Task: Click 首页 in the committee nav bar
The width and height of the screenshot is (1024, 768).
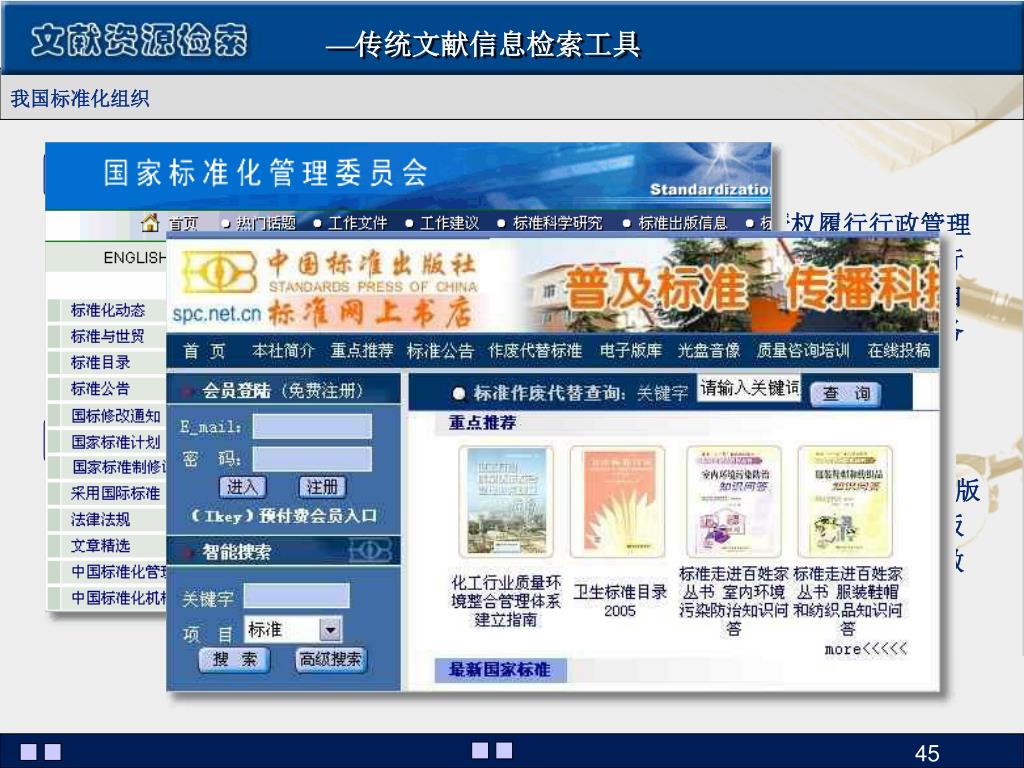Action: click(184, 223)
